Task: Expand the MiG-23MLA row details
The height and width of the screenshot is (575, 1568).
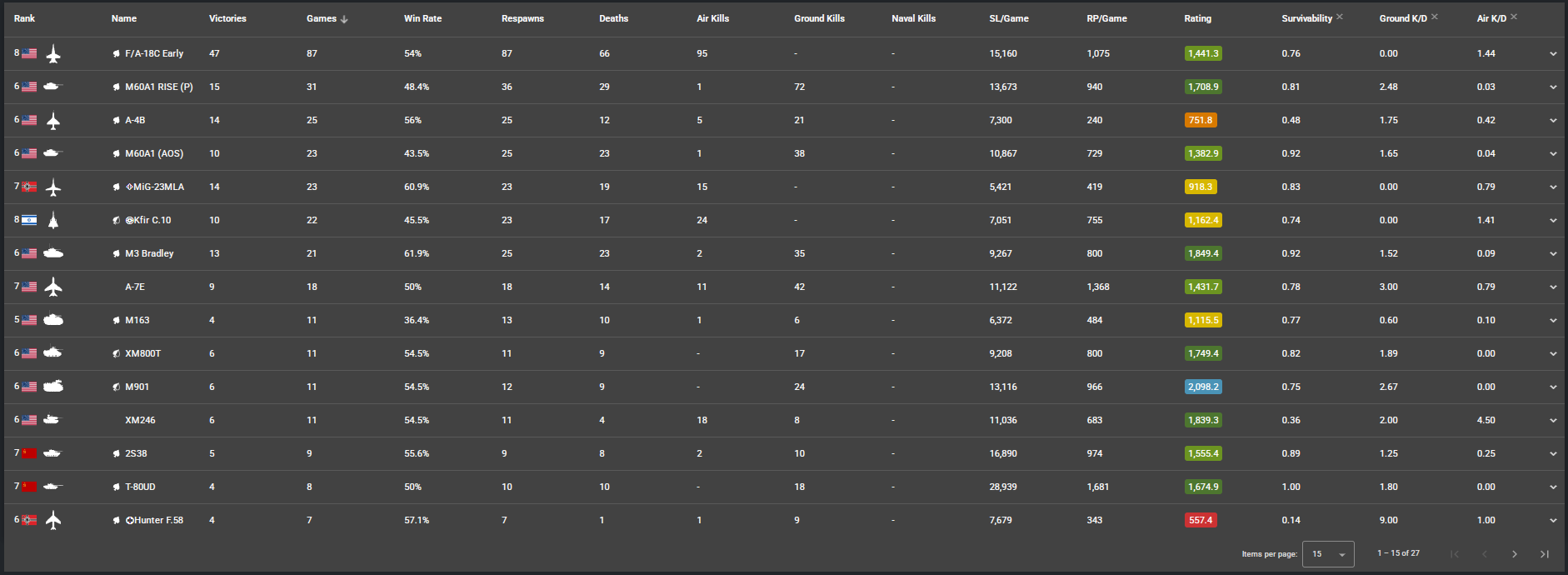Action: (1553, 187)
